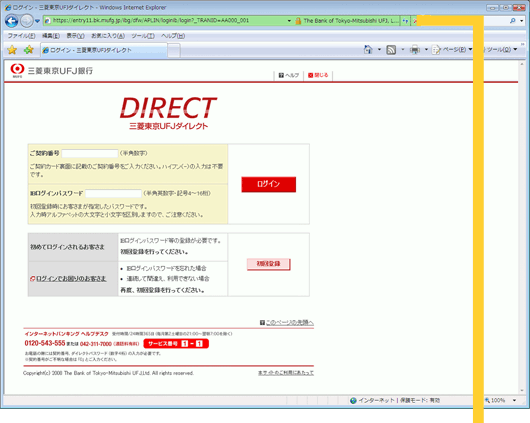Click the Bank of Tokyo-Mitsubishi UFJ certificate label
The height and width of the screenshot is (423, 530).
[x=351, y=21]
